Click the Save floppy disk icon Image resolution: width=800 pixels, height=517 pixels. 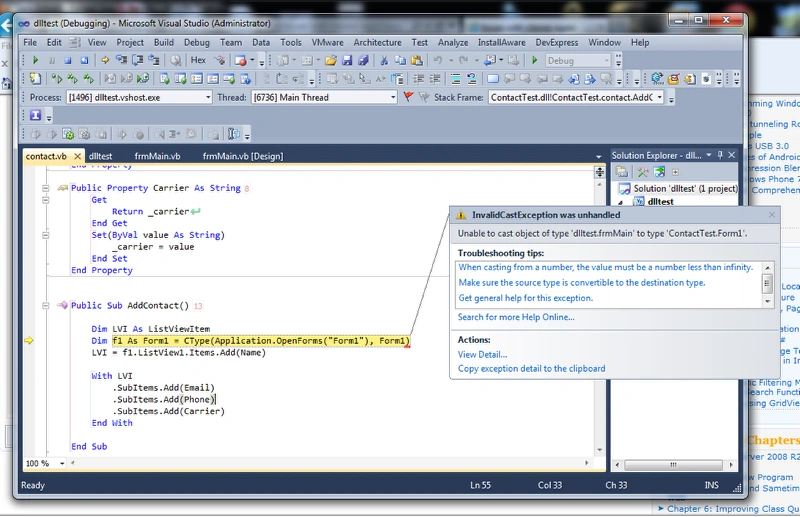(347, 61)
